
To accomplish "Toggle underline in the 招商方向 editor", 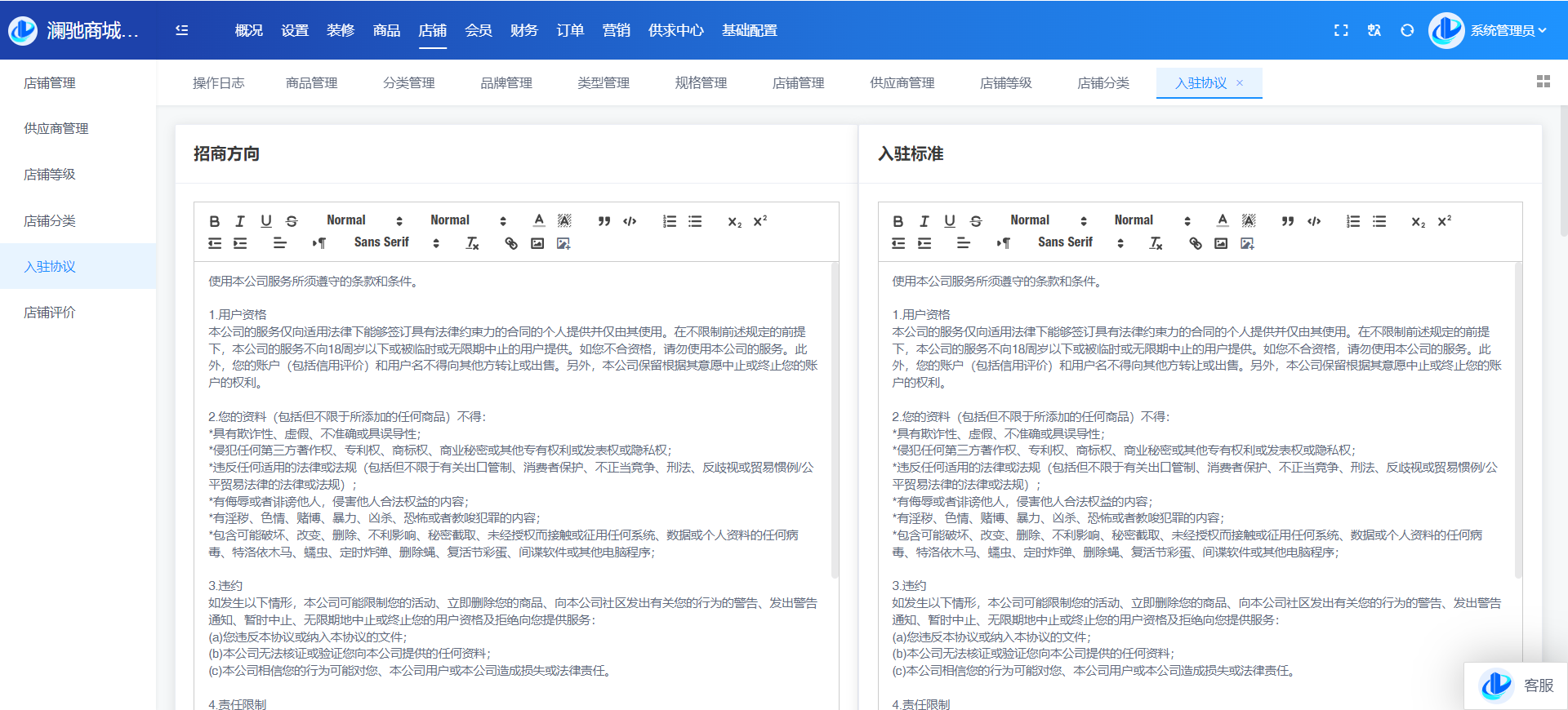I will click(266, 221).
